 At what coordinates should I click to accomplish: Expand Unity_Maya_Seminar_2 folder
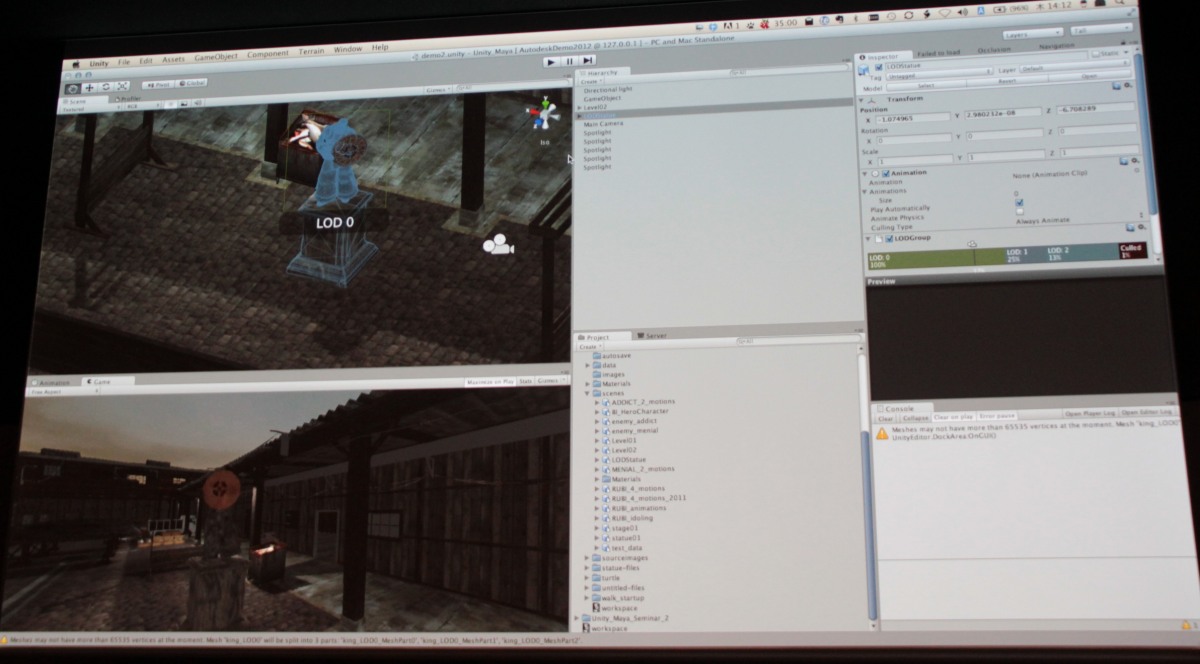pos(575,618)
